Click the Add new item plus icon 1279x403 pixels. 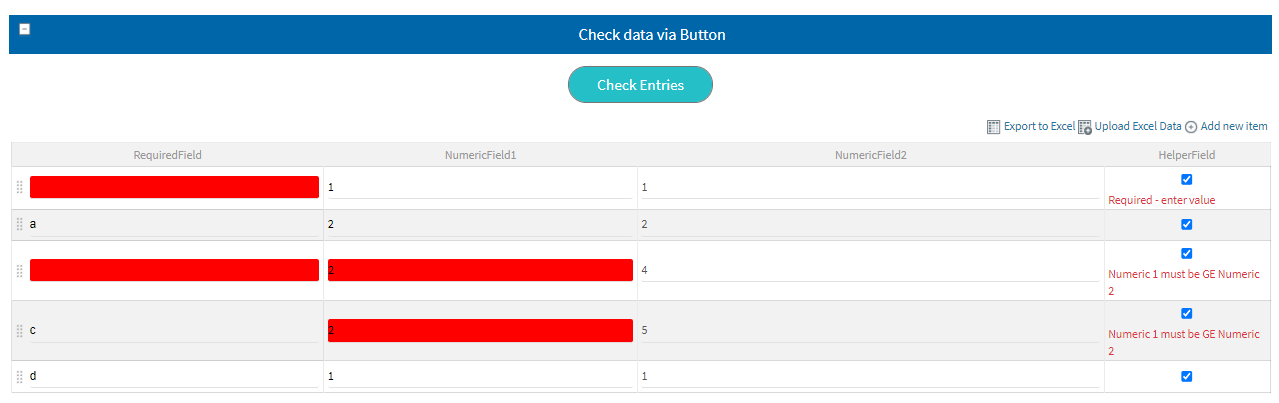pos(1191,127)
